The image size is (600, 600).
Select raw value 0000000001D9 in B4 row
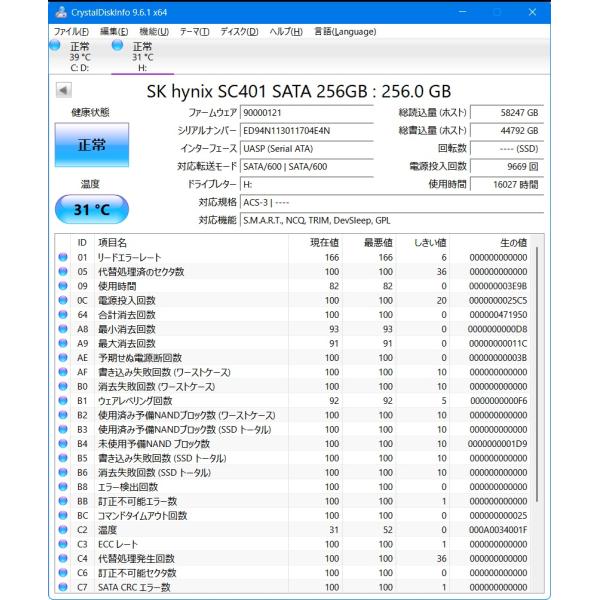498,444
